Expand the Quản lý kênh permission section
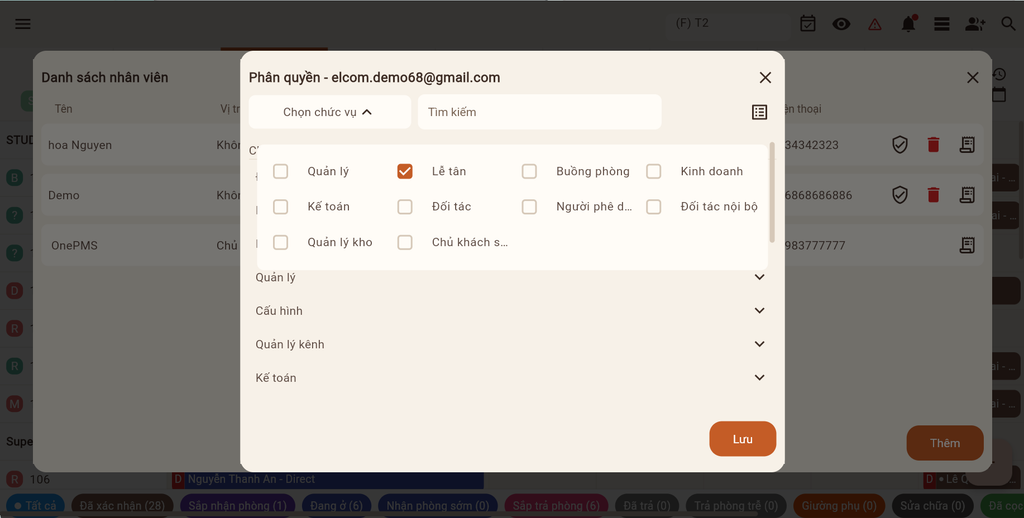This screenshot has width=1024, height=518. [510, 344]
